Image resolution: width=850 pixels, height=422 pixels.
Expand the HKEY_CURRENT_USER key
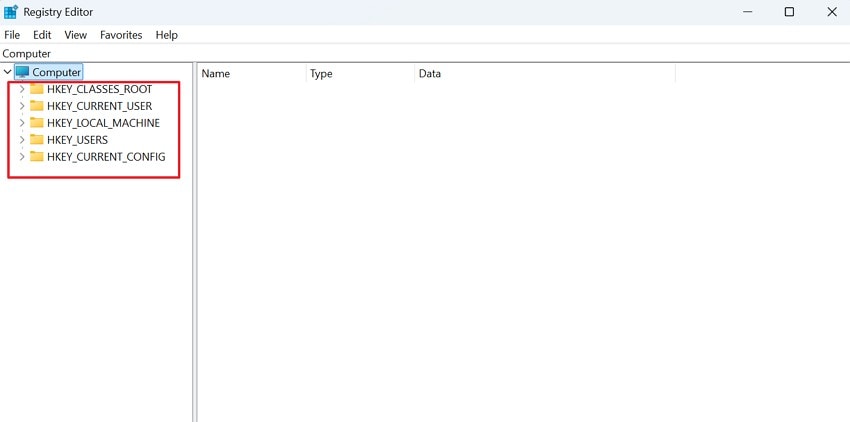click(x=22, y=106)
